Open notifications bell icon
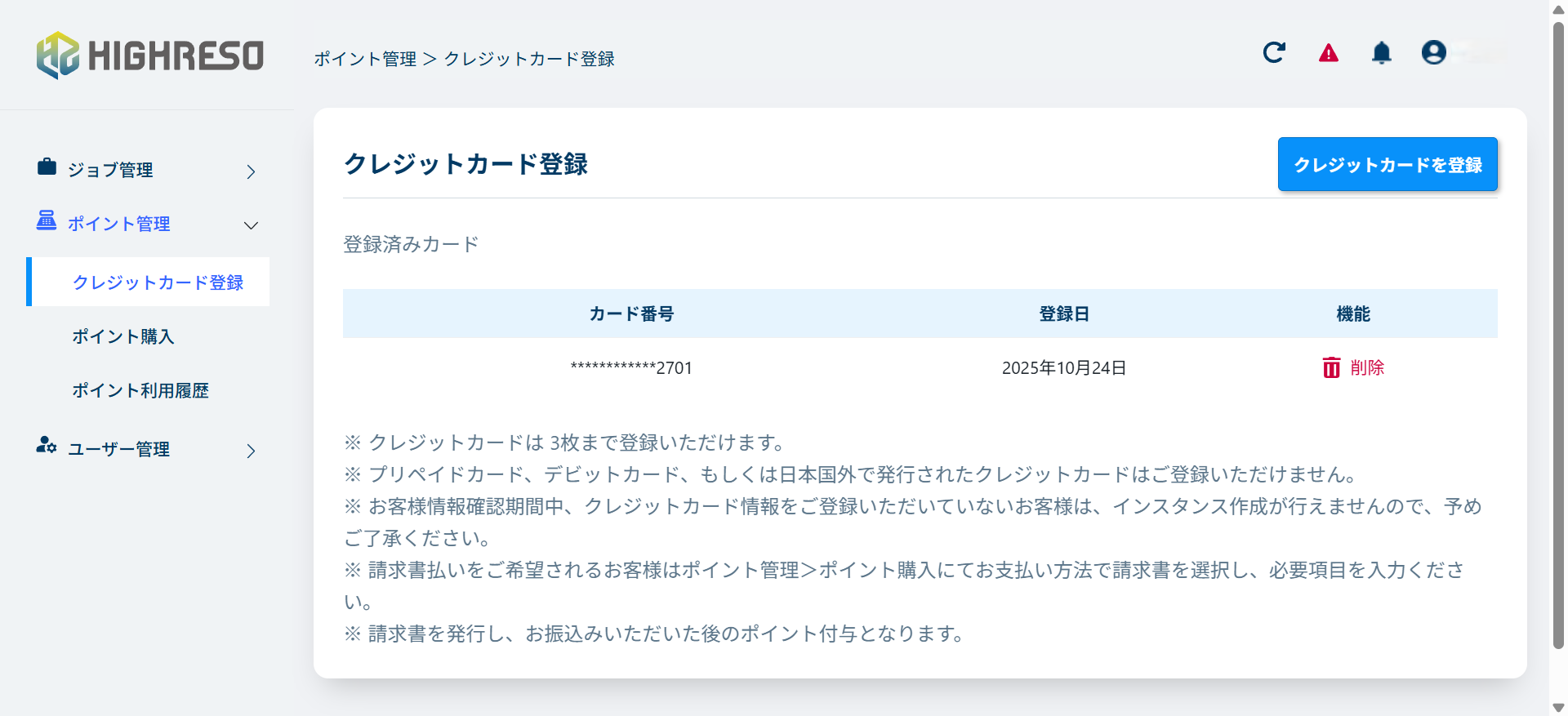The image size is (1568, 716). tap(1381, 53)
